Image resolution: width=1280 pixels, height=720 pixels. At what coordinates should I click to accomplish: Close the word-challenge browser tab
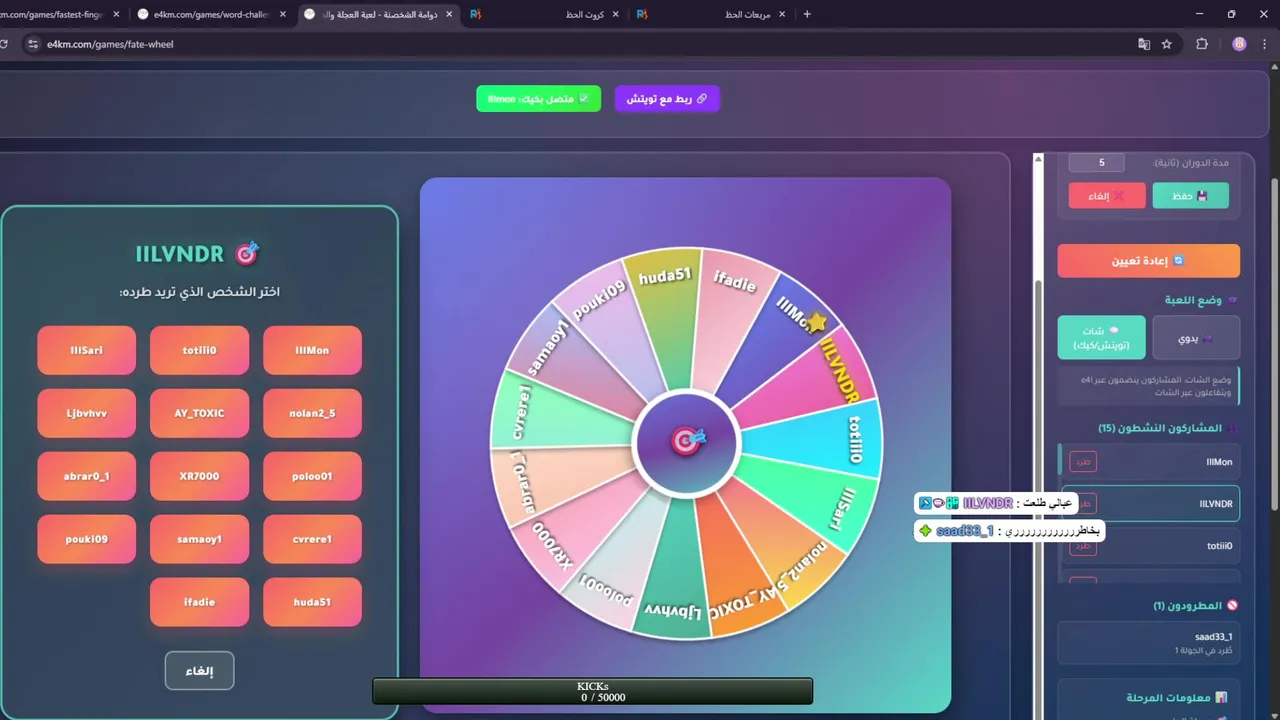click(x=283, y=14)
